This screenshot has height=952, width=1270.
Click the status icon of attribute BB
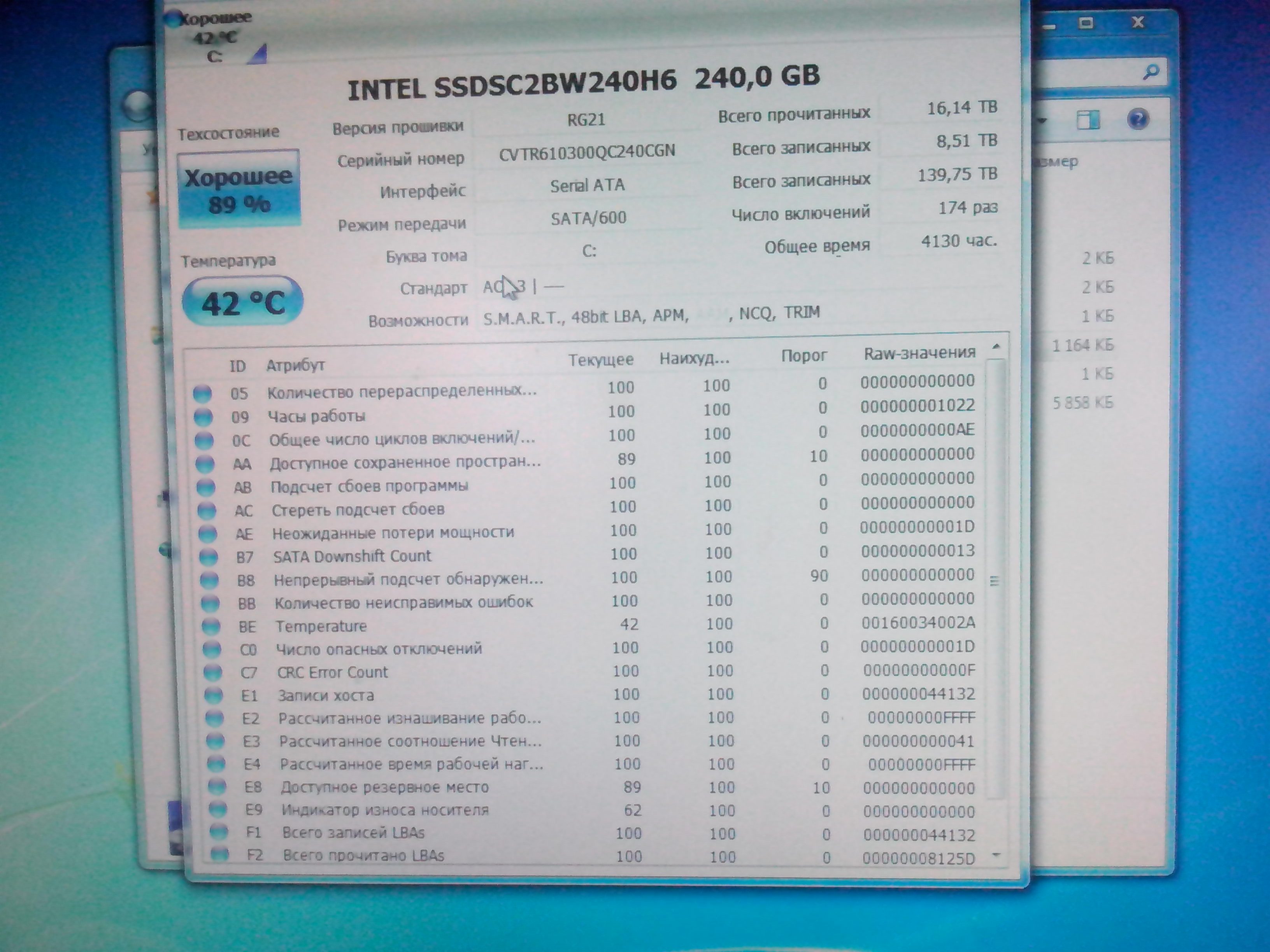point(210,604)
